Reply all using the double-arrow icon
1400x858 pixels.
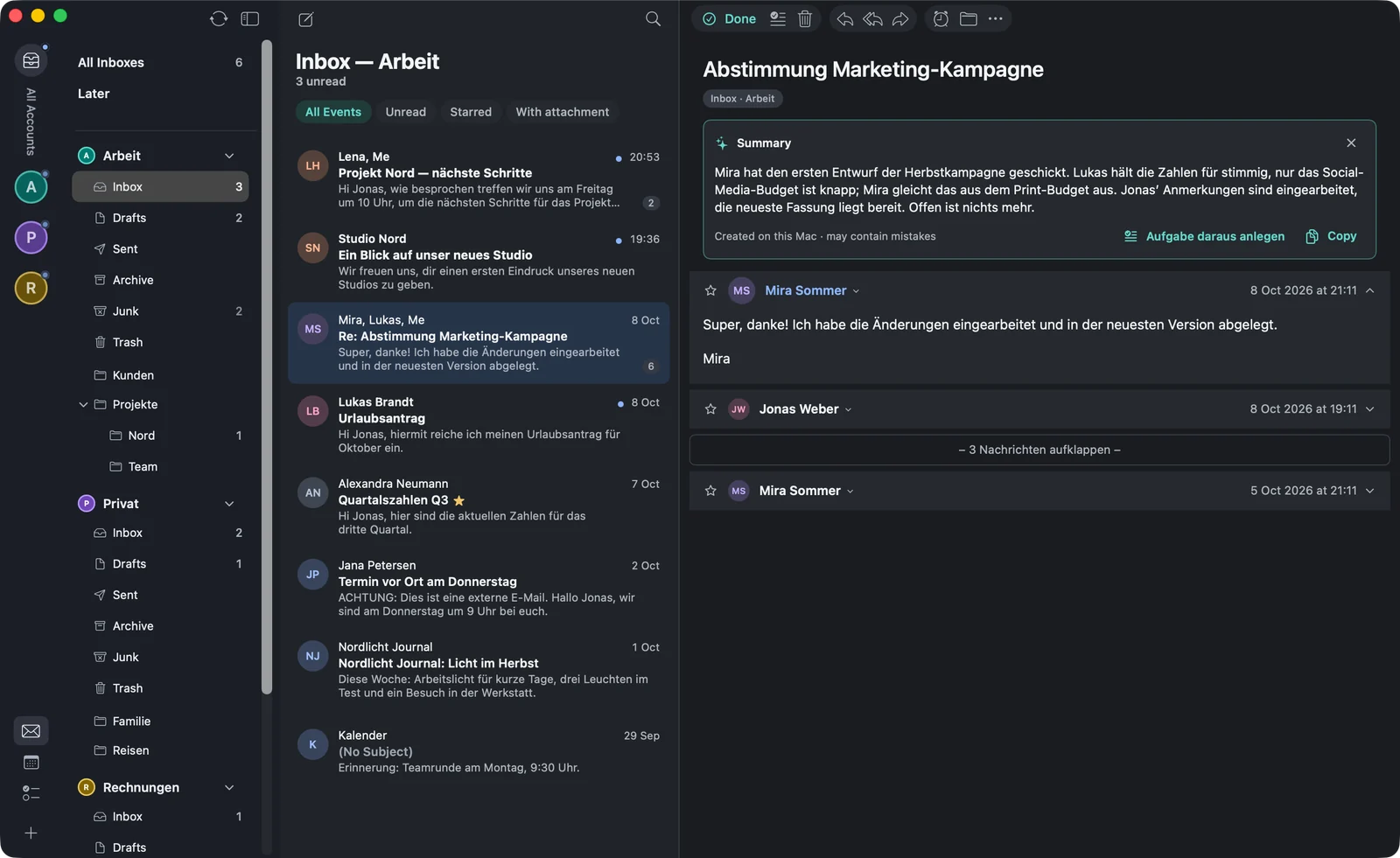click(x=872, y=19)
